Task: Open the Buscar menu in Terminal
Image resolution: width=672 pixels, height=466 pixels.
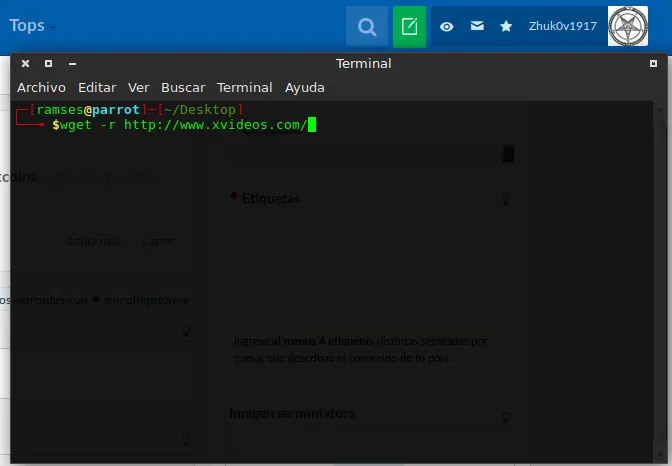Action: (183, 87)
